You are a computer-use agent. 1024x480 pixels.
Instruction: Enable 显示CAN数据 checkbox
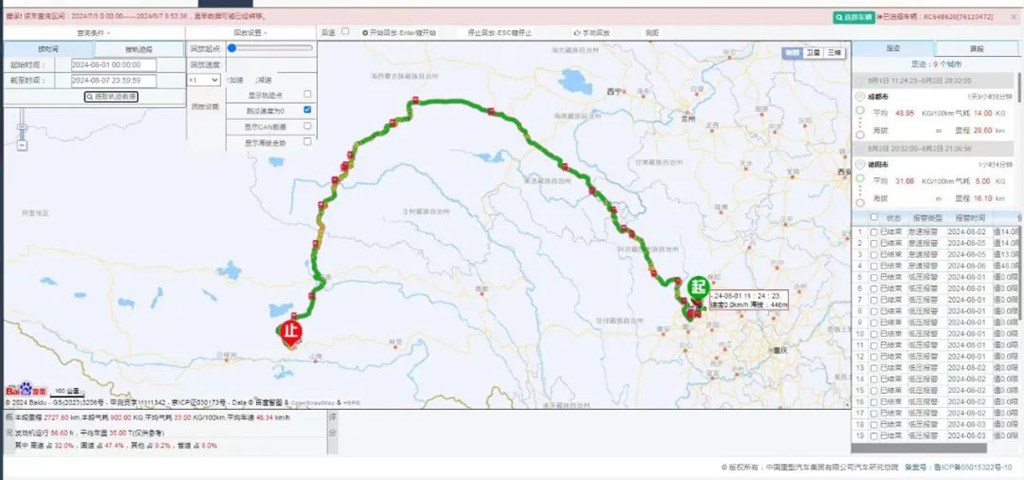(307, 125)
